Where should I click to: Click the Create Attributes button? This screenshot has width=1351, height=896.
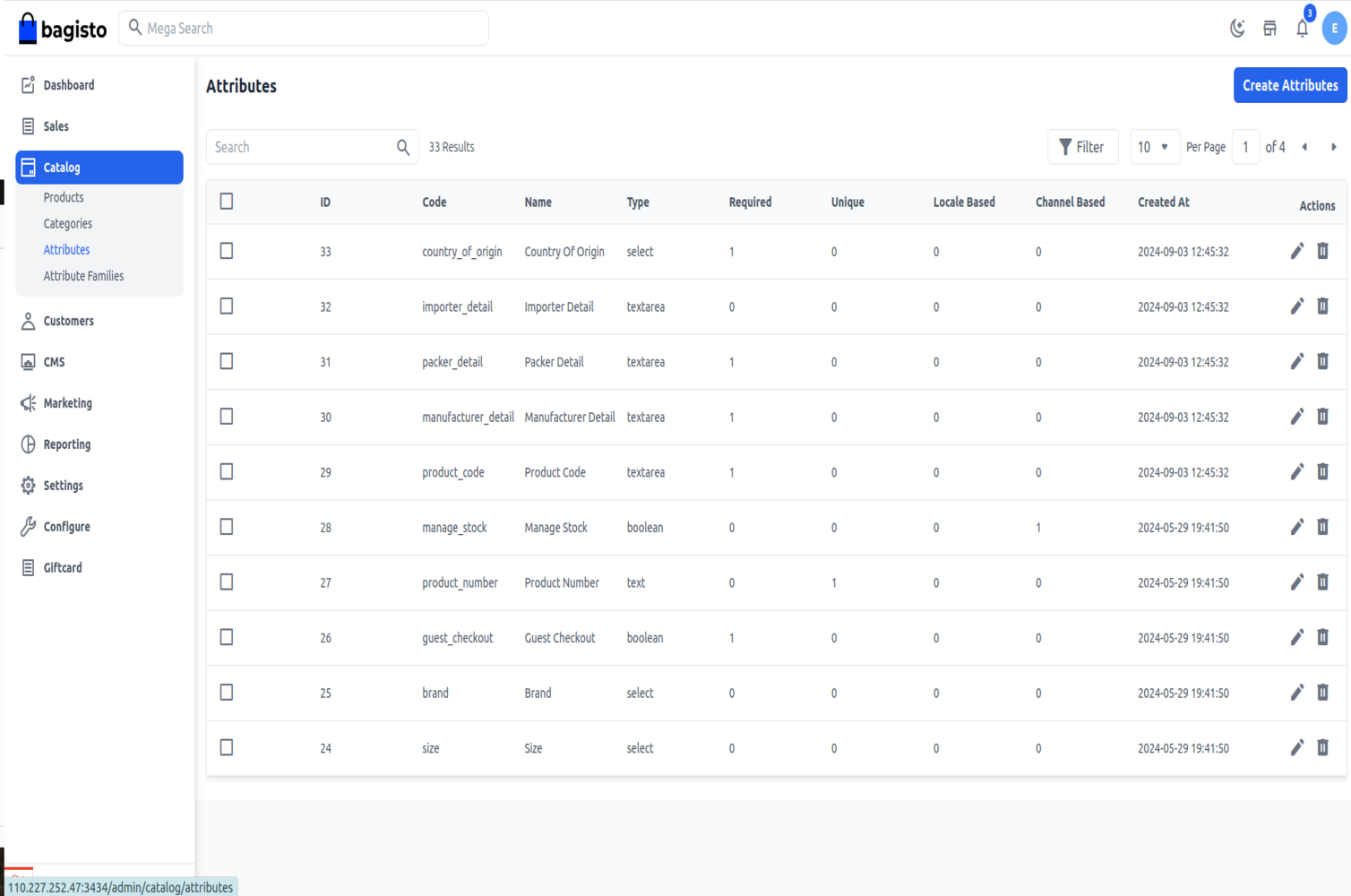click(1289, 85)
